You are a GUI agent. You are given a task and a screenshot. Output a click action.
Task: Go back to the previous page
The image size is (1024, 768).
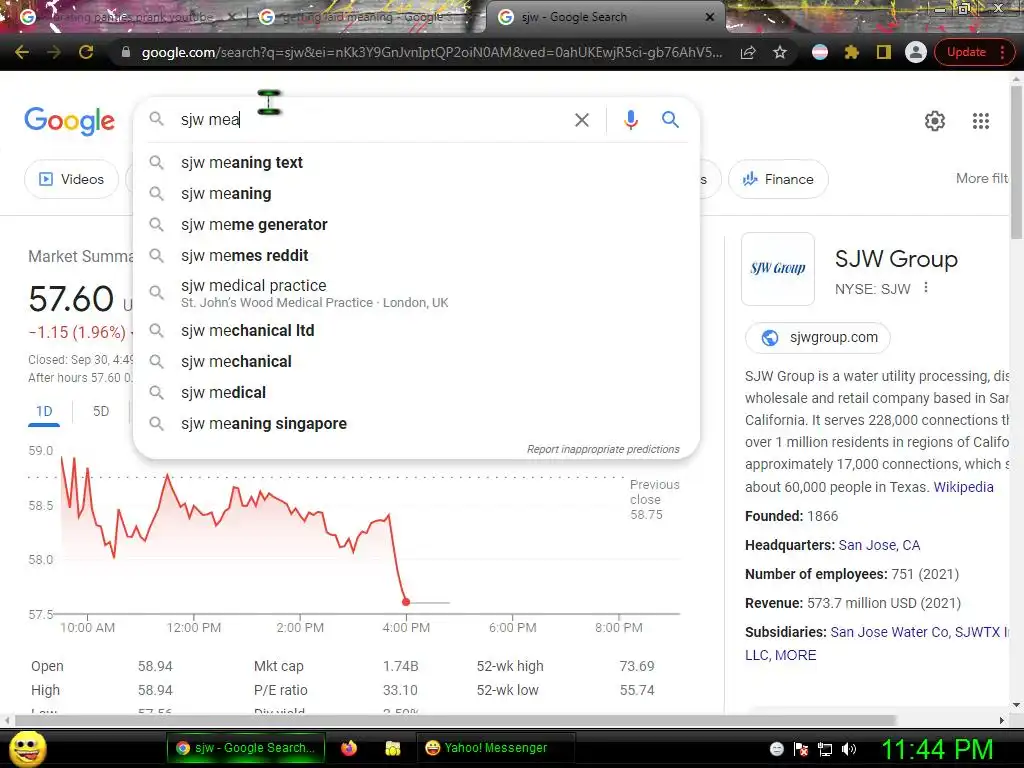[x=22, y=52]
